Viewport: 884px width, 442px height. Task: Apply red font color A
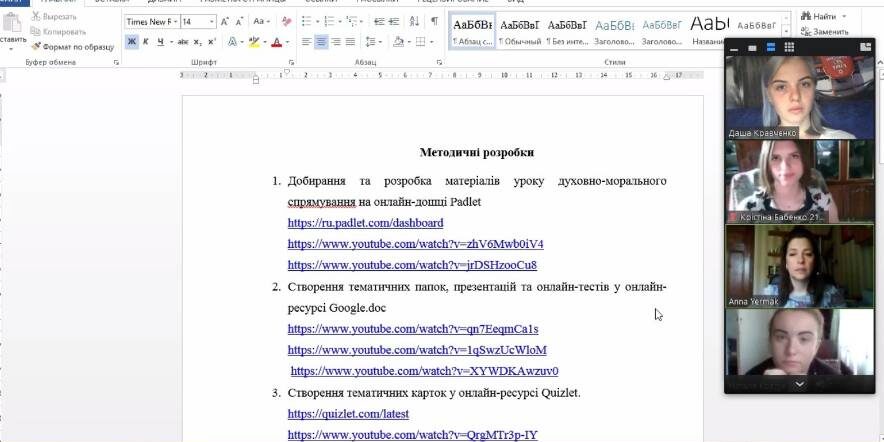point(276,42)
